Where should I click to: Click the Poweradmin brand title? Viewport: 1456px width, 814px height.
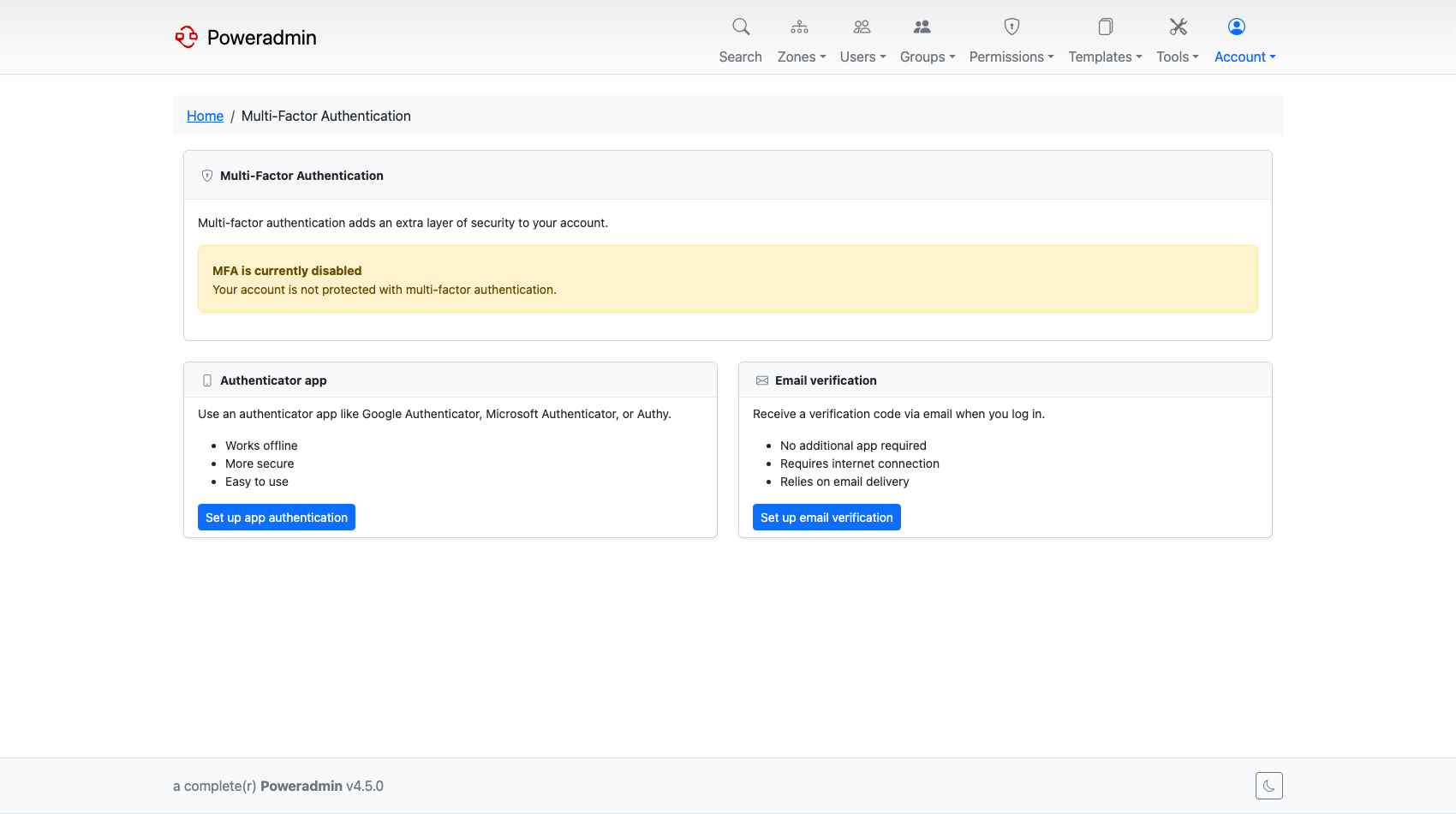262,38
